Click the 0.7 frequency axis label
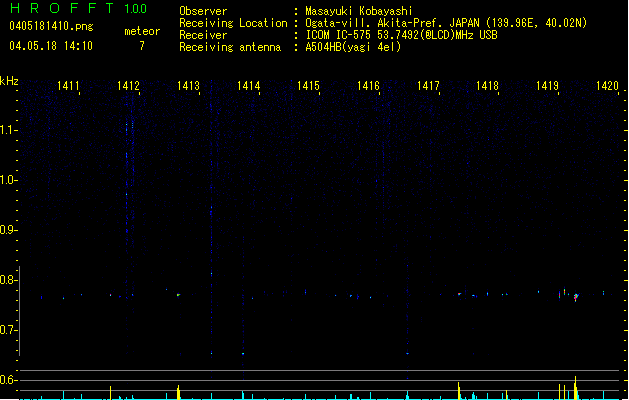The height and width of the screenshot is (400, 629). 8,330
